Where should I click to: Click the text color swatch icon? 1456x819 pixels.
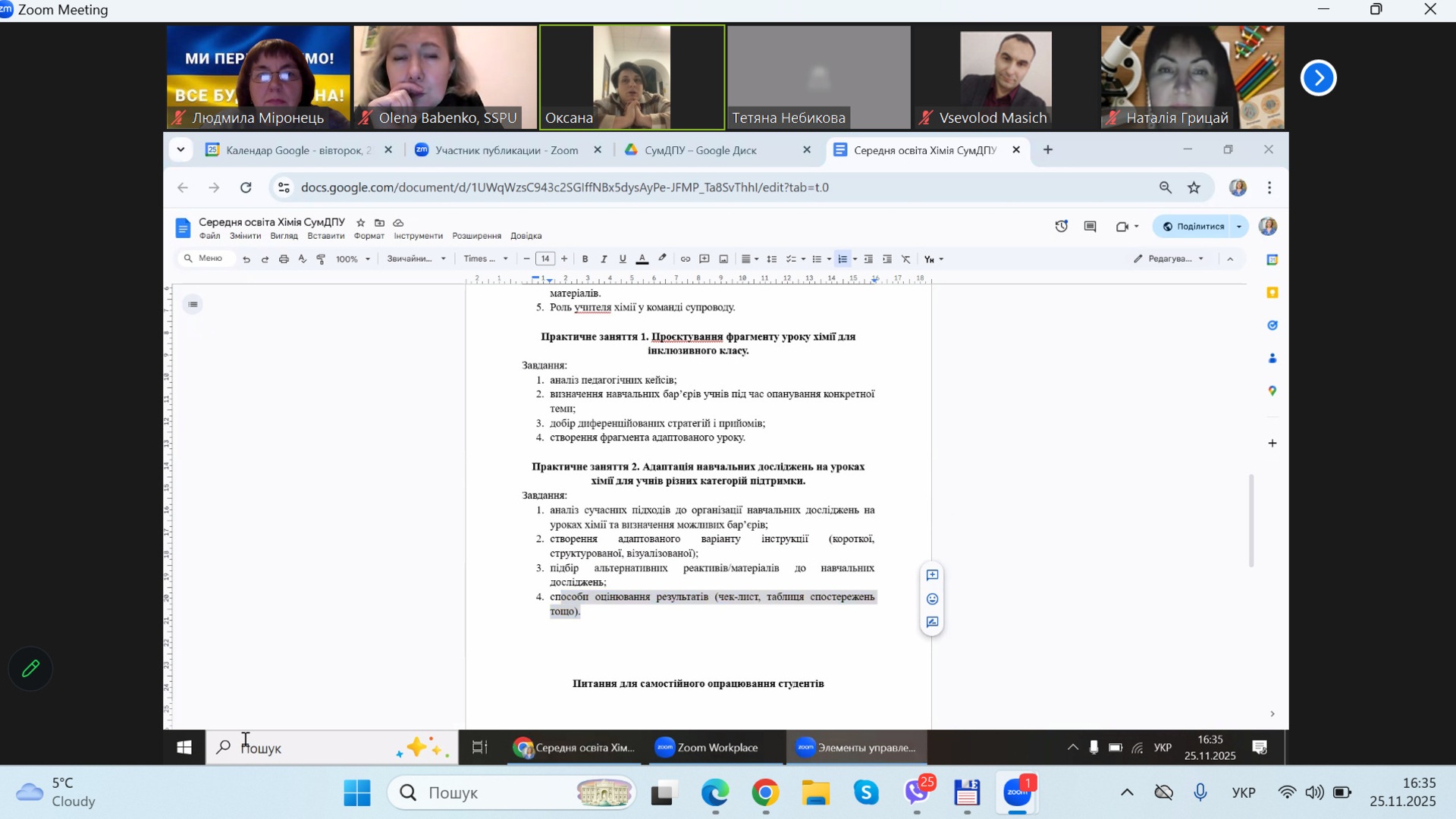[642, 259]
